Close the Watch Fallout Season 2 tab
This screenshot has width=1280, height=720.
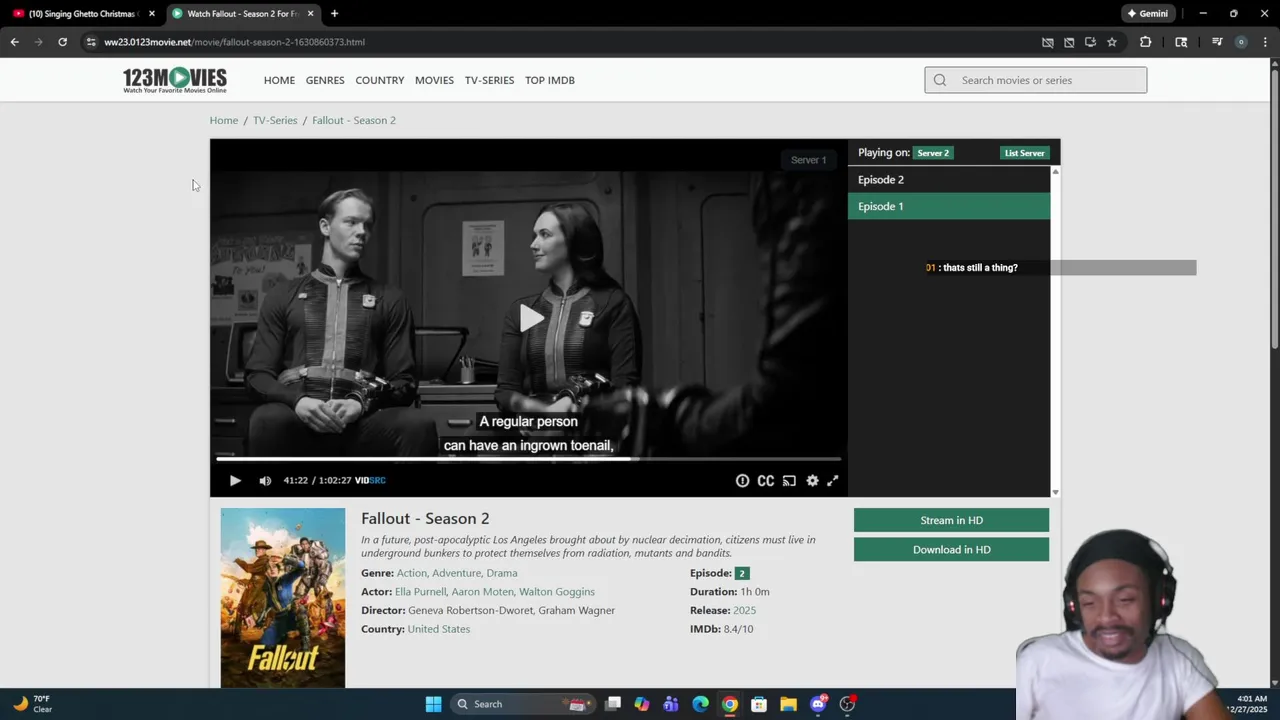click(310, 14)
